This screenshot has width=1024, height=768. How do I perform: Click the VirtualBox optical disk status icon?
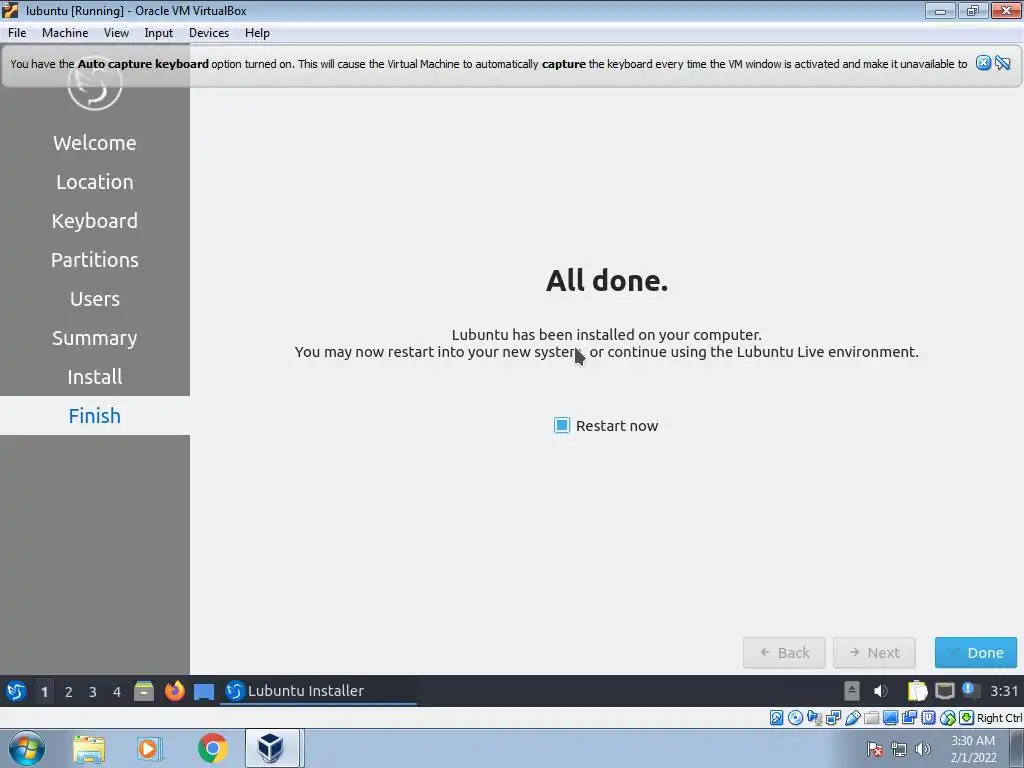pos(795,718)
